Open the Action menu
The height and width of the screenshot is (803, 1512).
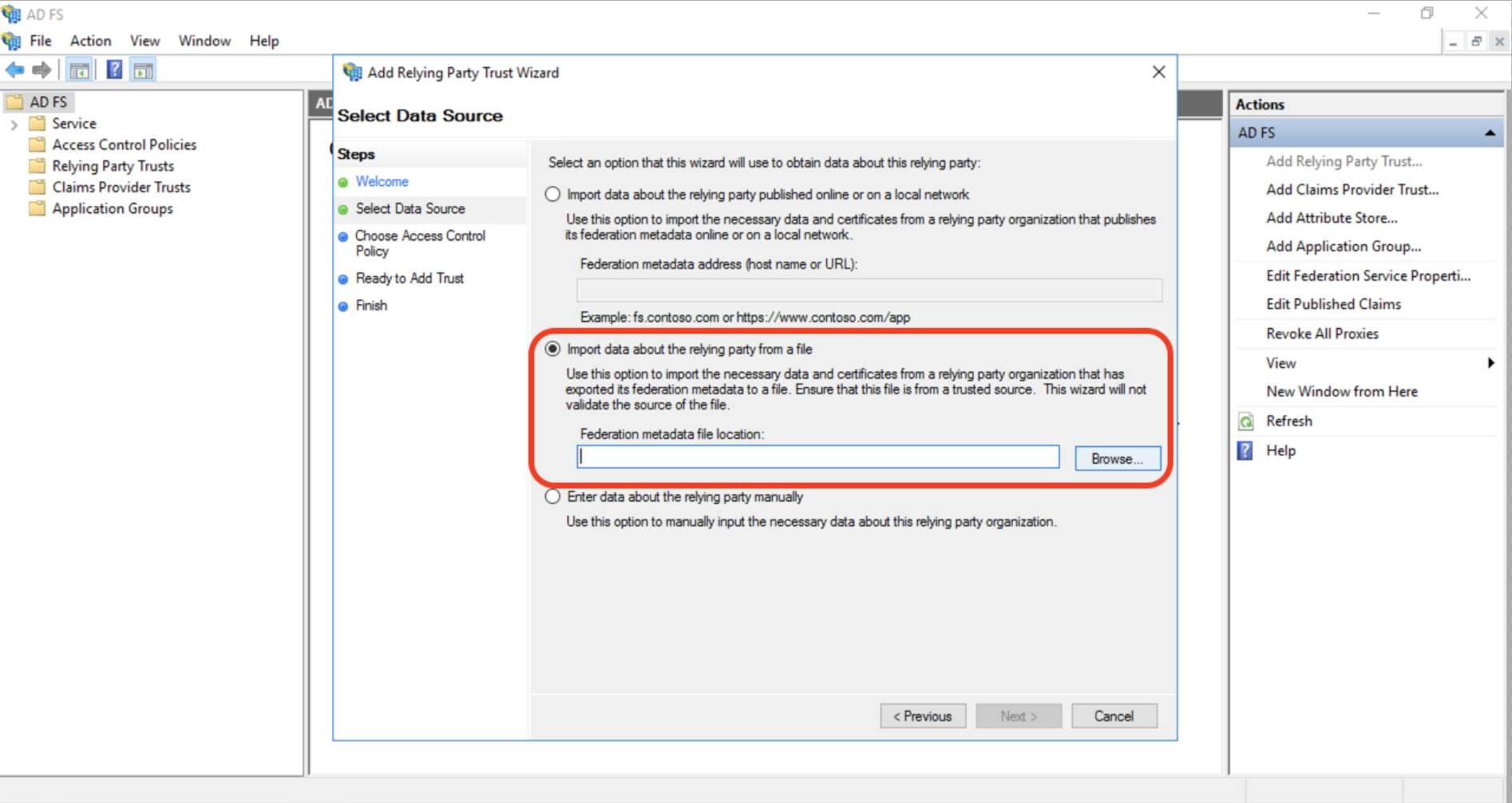(91, 41)
